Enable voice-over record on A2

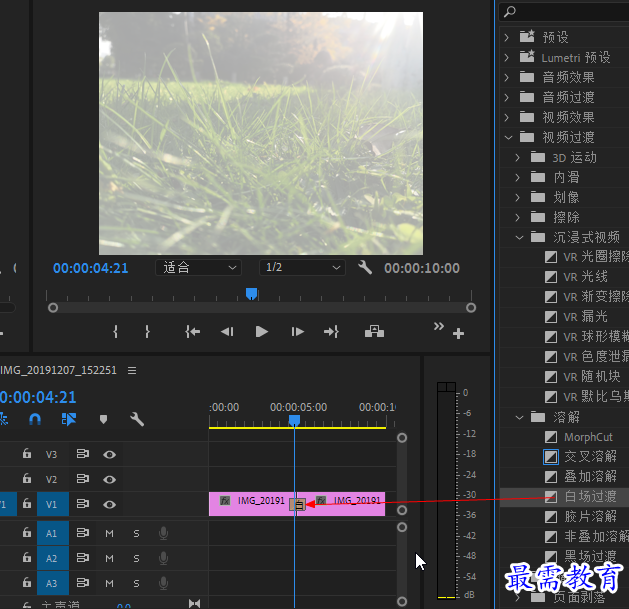pyautogui.click(x=163, y=558)
